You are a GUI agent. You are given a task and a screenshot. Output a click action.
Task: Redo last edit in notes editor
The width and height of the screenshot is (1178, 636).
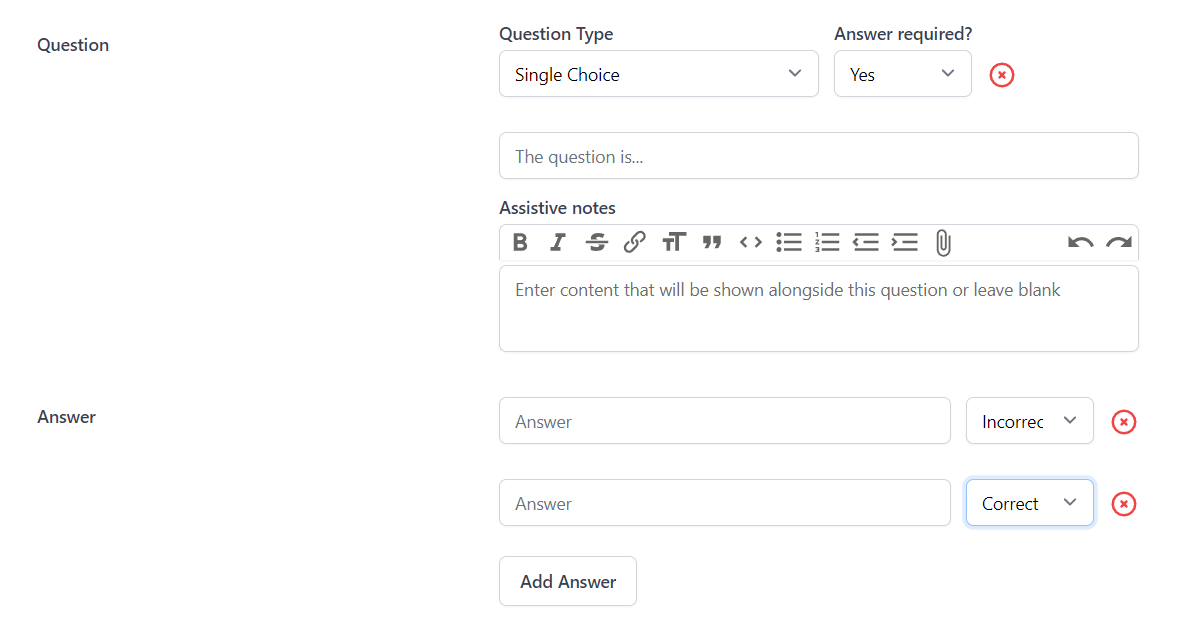[x=1119, y=243]
